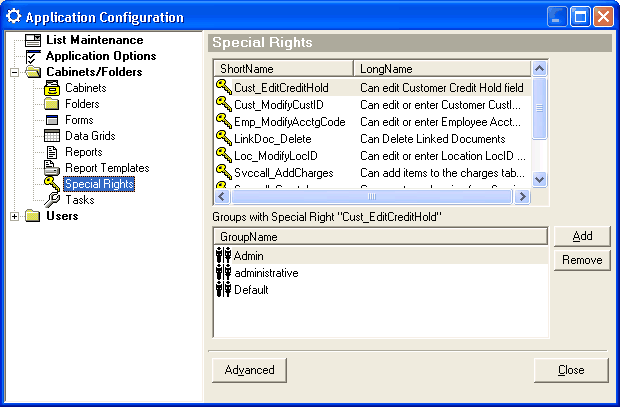Select the Cust_ModifyCustID right

pos(279,105)
